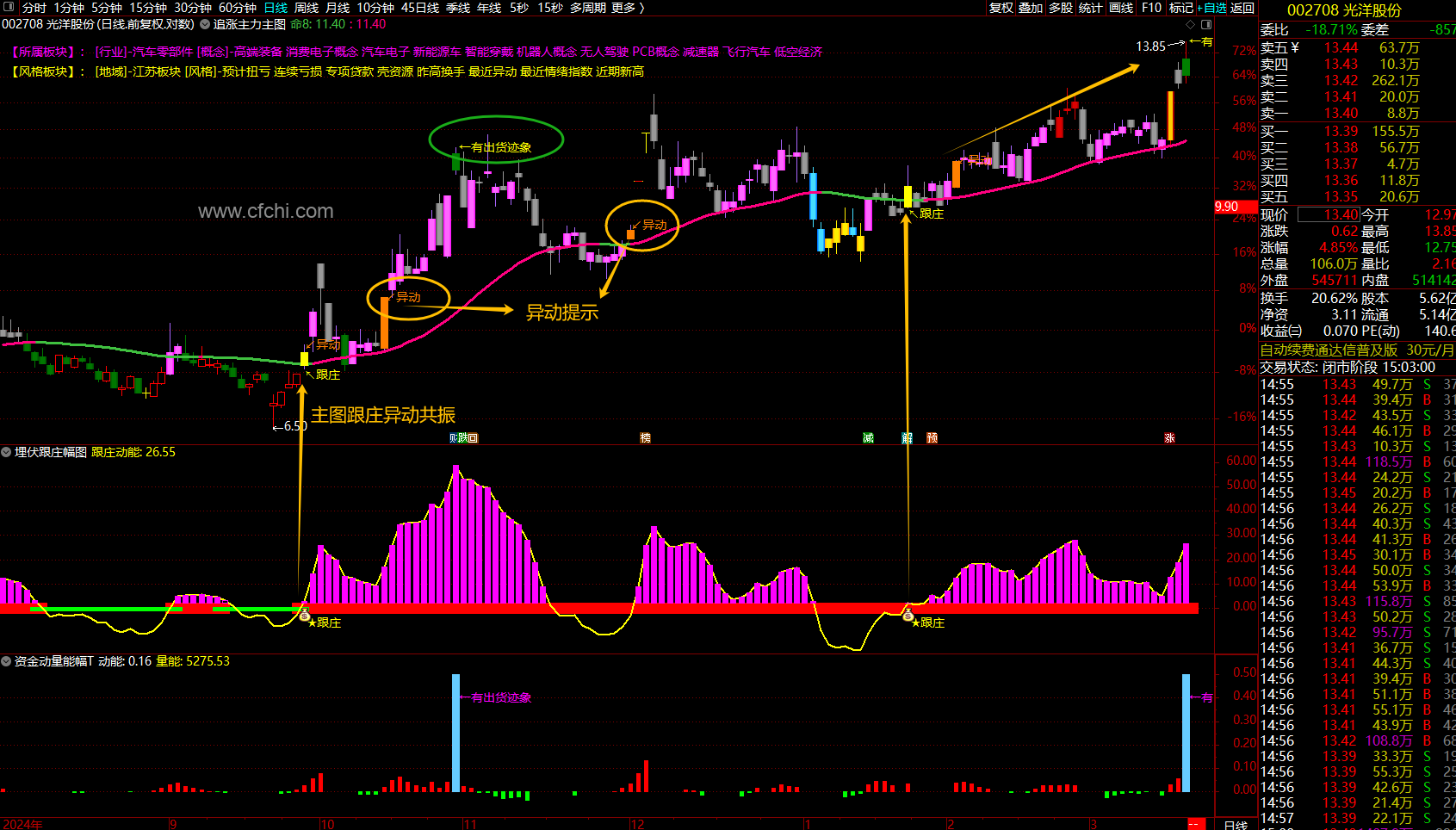Click the 叠加 overlay button
This screenshot has width=1456, height=830.
pyautogui.click(x=1031, y=8)
